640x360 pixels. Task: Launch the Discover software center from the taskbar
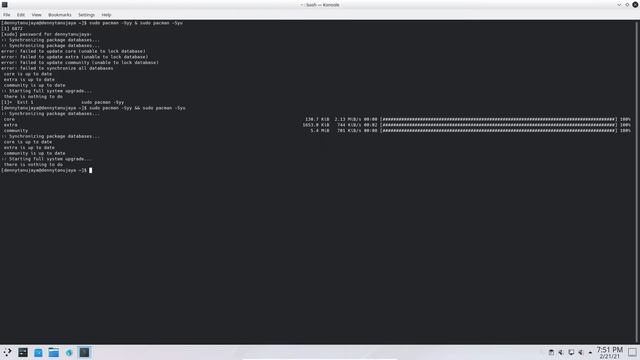coord(38,352)
